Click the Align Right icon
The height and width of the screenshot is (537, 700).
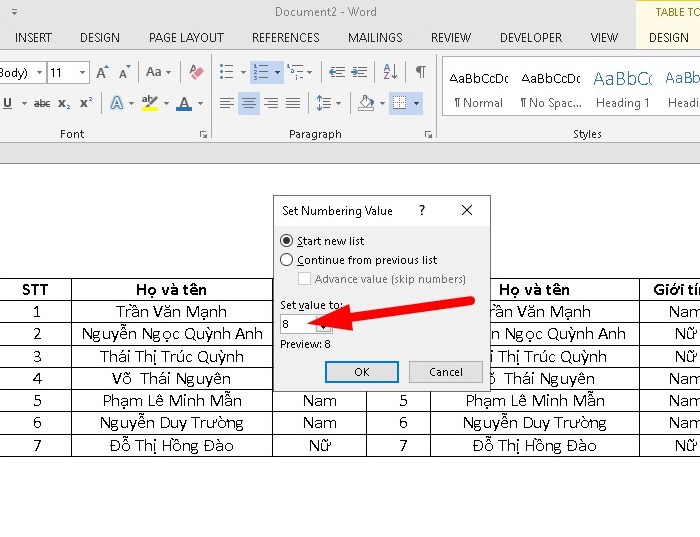point(271,104)
